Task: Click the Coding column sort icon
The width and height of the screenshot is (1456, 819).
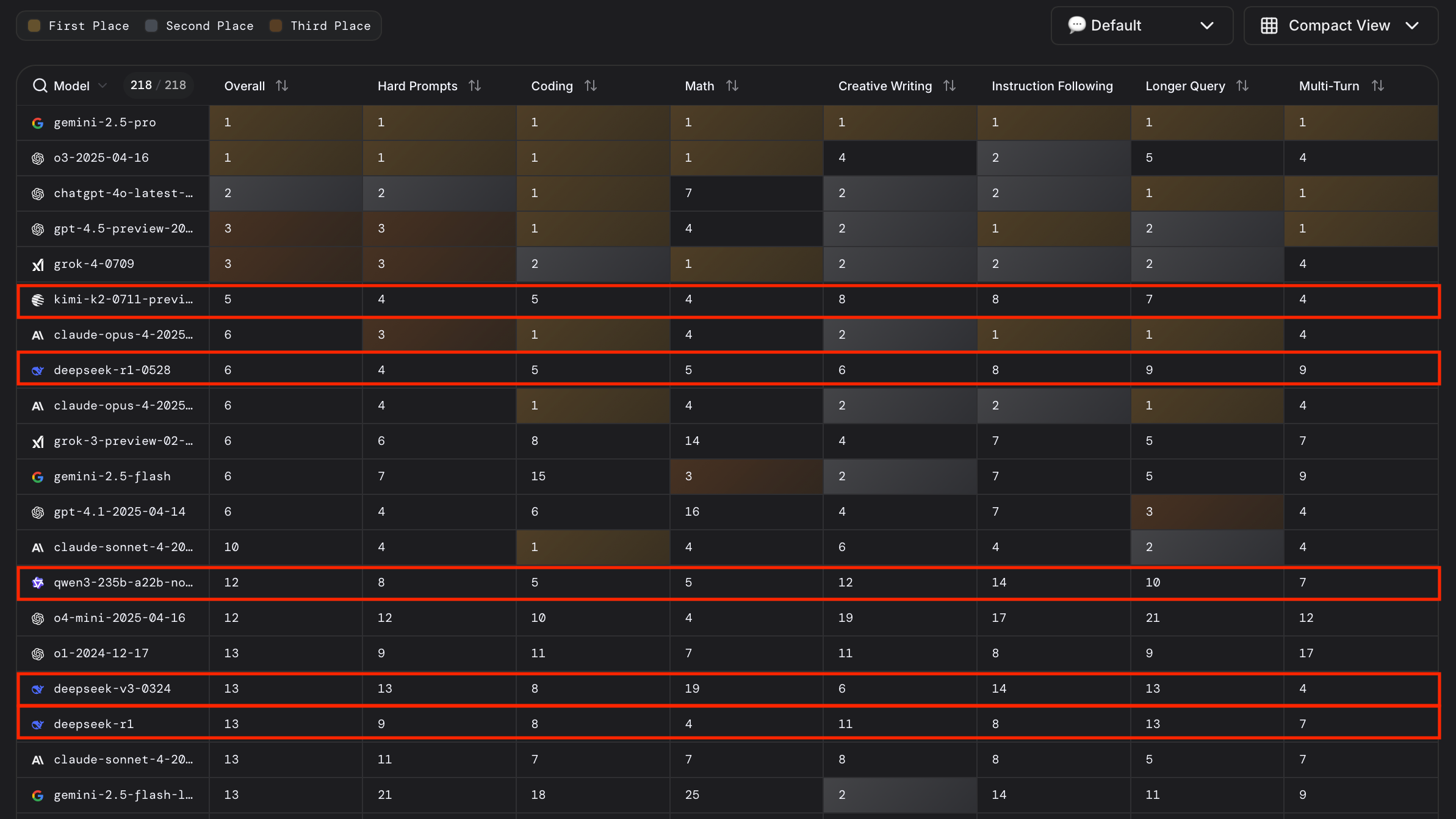Action: [590, 85]
